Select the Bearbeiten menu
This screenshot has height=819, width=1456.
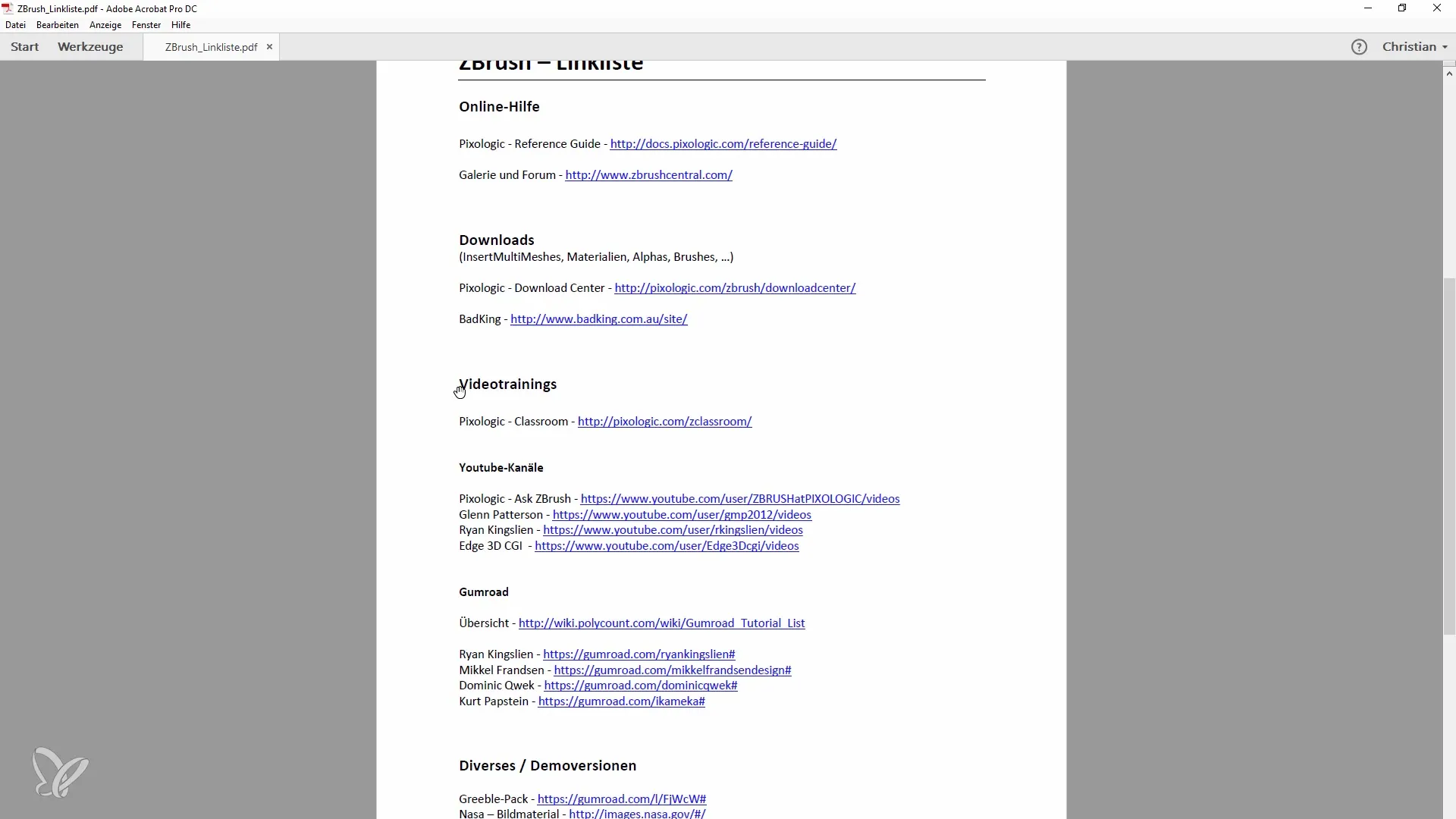tap(57, 25)
